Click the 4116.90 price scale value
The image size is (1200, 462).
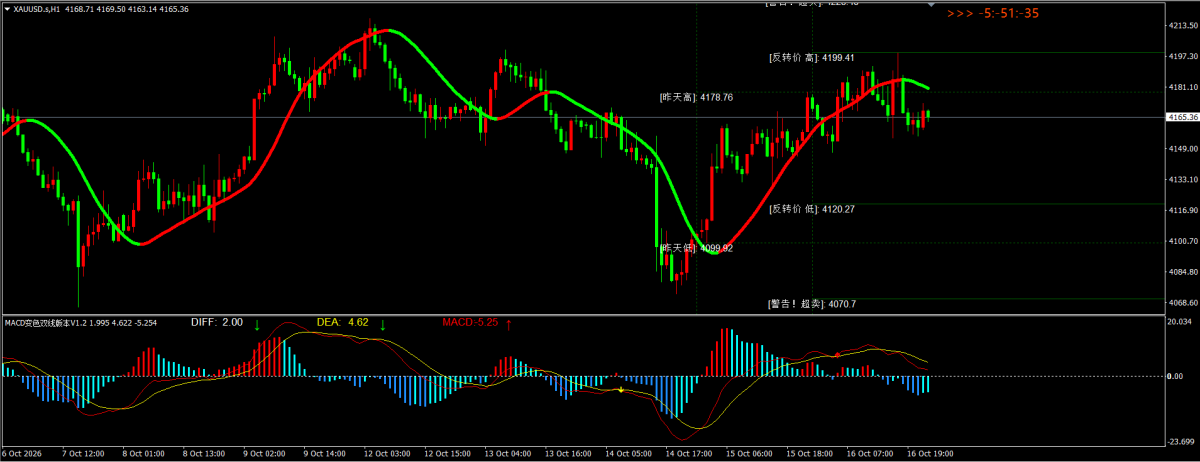point(1183,211)
